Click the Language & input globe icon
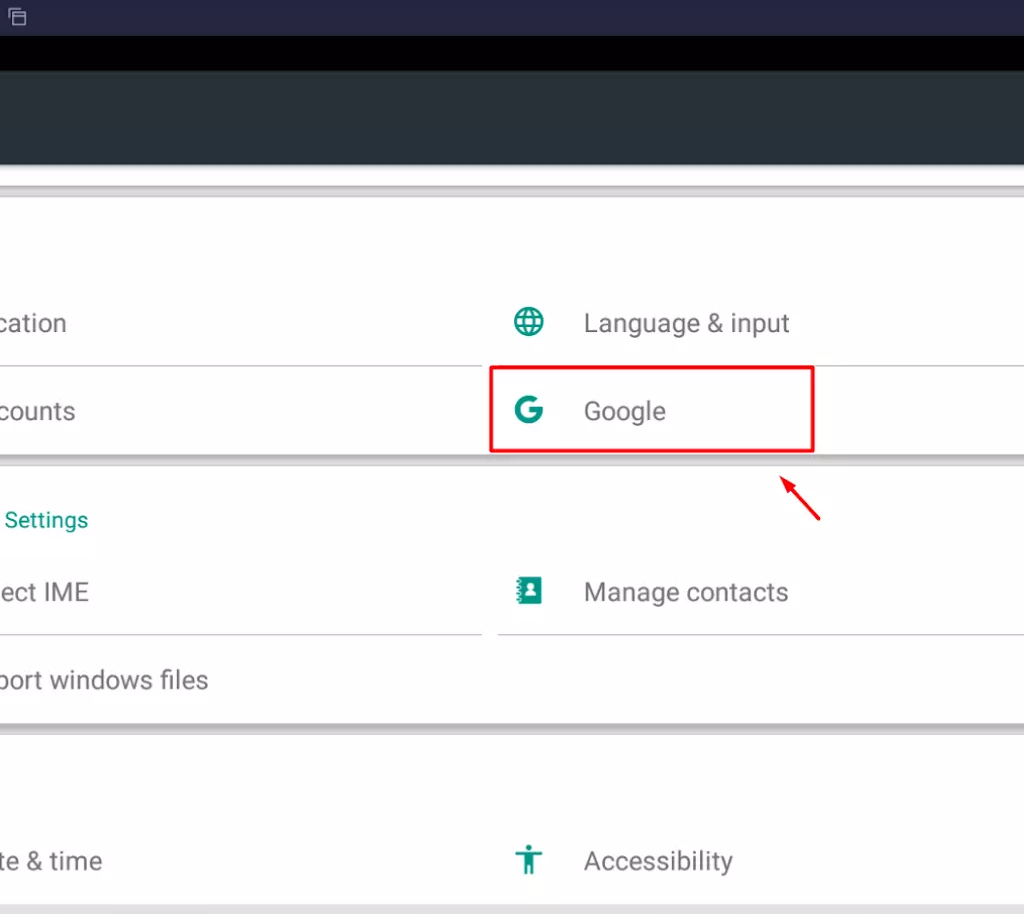The image size is (1024, 914). coord(528,322)
